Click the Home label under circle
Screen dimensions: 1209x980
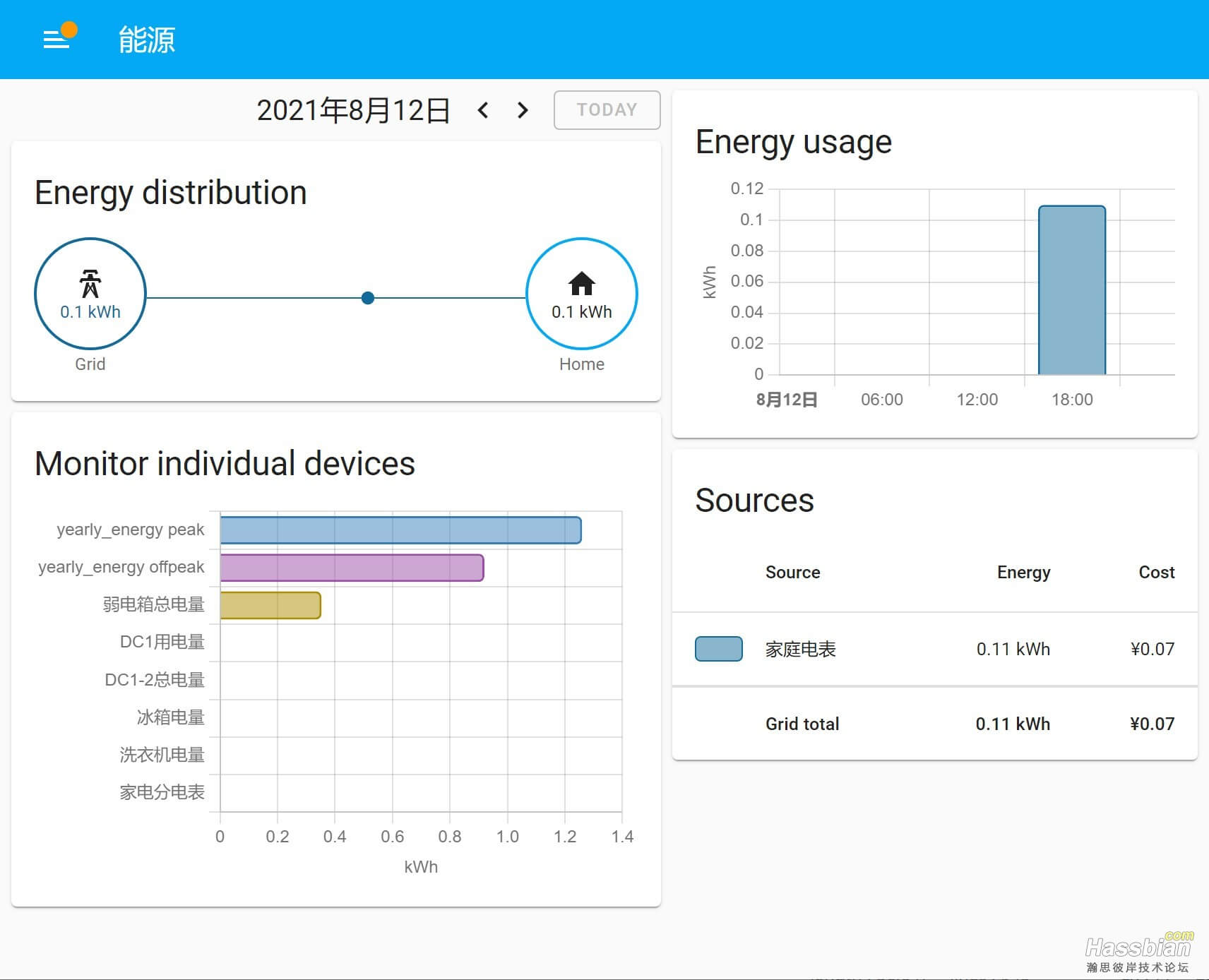pyautogui.click(x=582, y=364)
